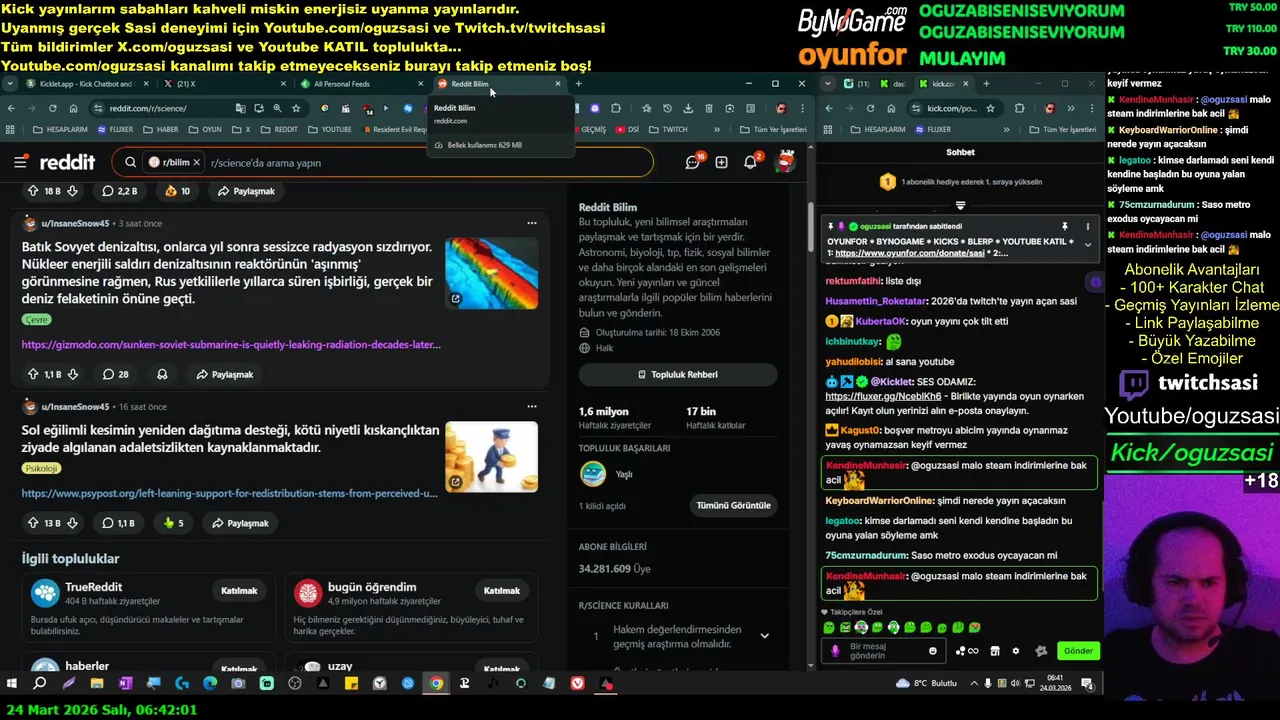Open Topluluk Rehberi button

click(678, 374)
